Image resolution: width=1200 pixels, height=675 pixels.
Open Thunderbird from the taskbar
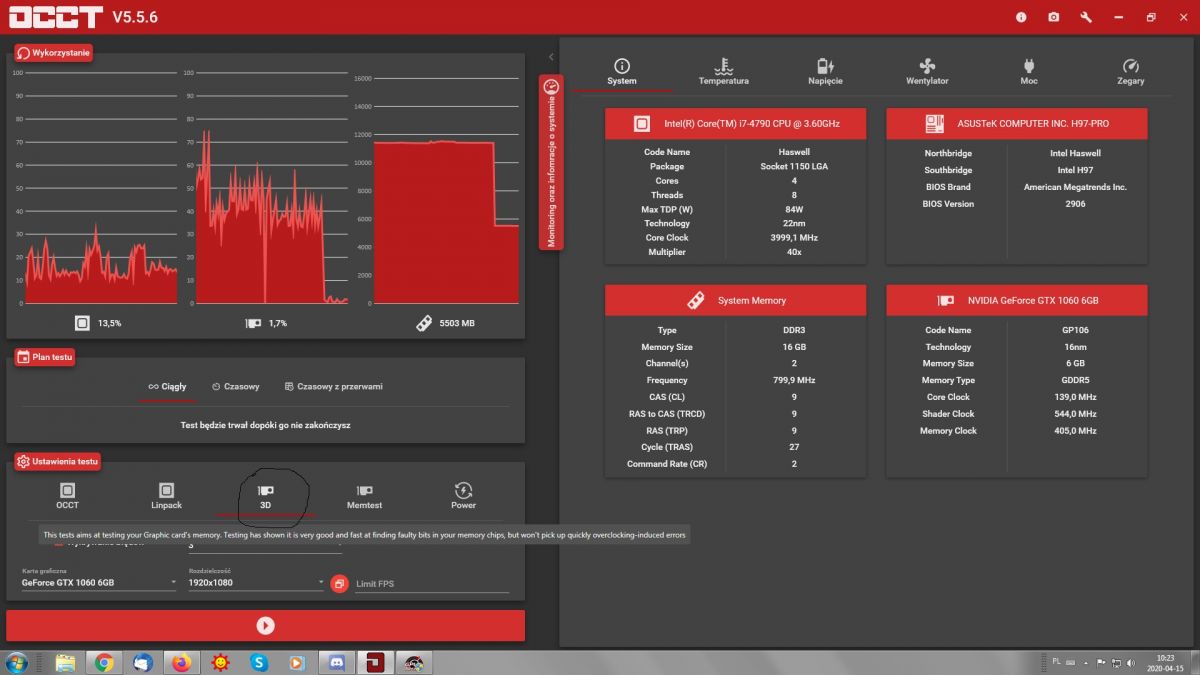coord(143,662)
